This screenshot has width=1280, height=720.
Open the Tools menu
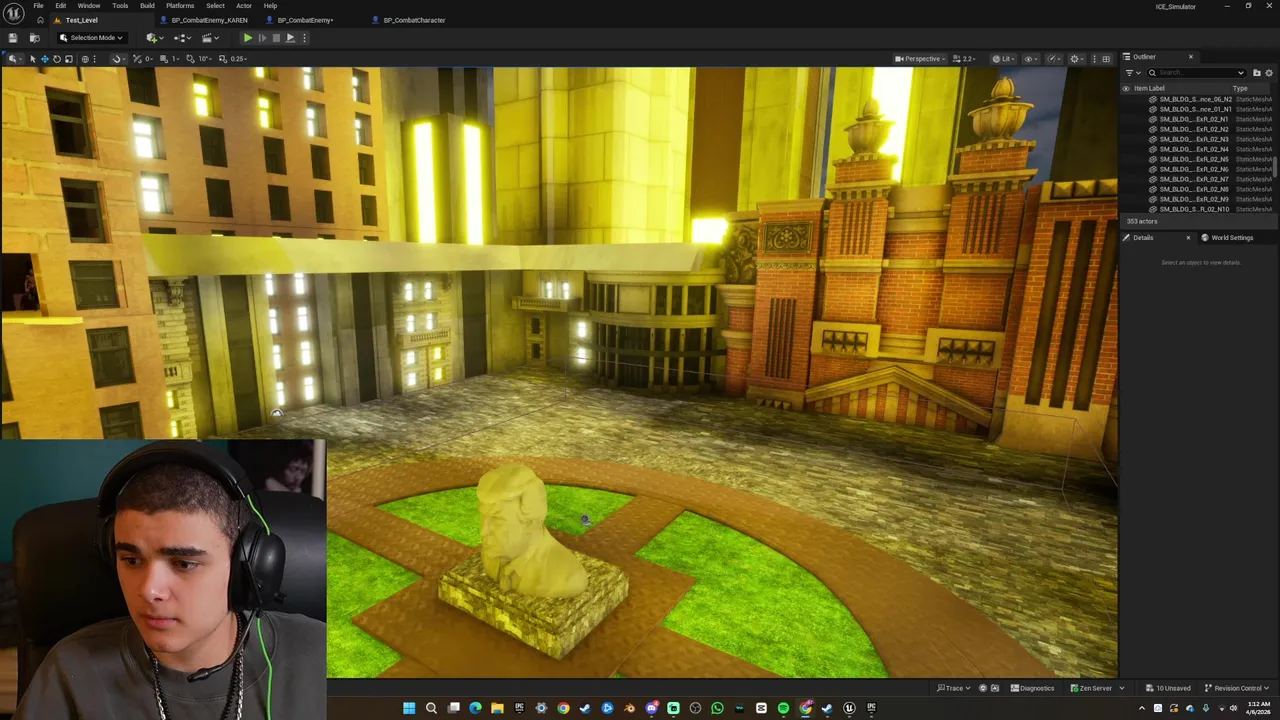coord(120,6)
